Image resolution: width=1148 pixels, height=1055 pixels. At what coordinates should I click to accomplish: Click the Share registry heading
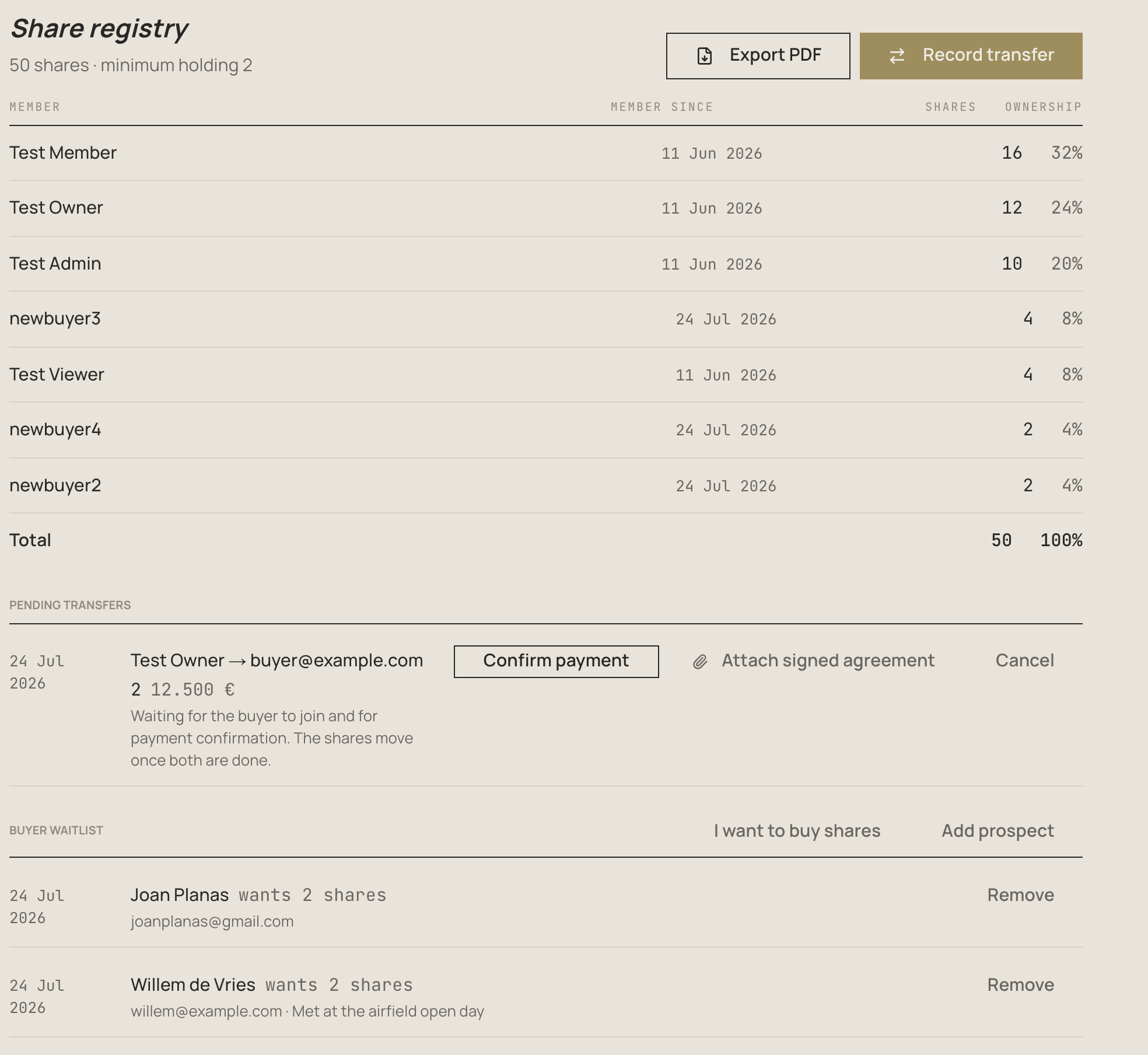click(x=99, y=29)
